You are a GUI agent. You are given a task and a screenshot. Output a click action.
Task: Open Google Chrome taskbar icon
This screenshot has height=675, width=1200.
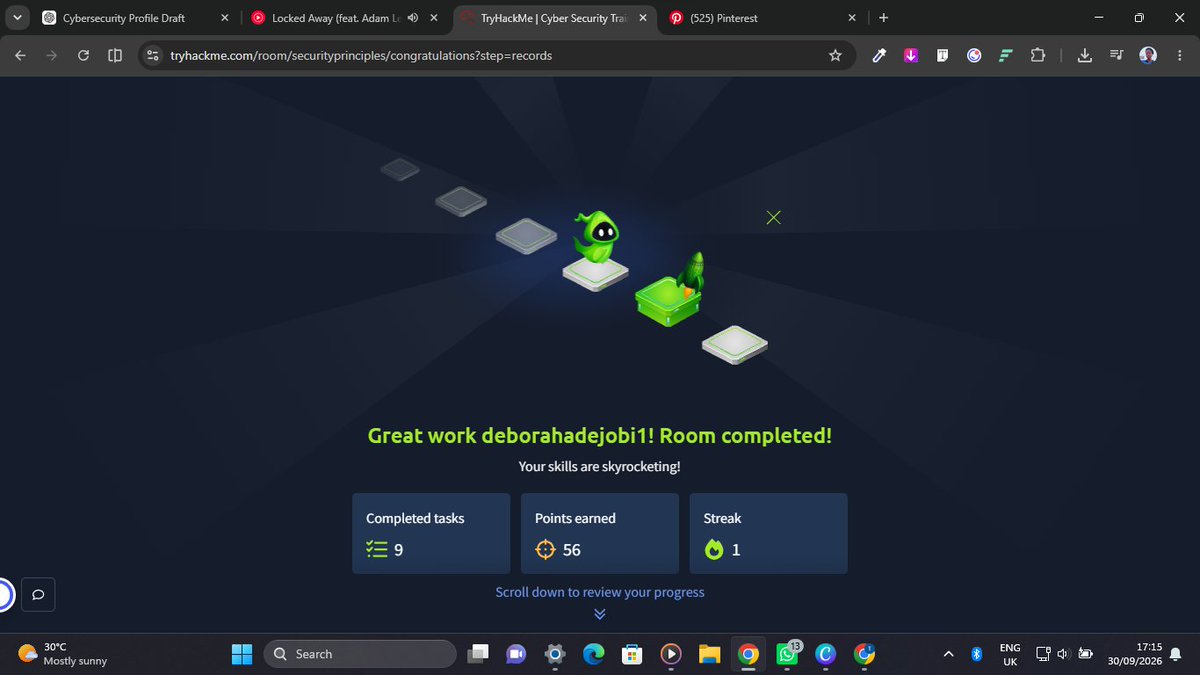click(747, 654)
